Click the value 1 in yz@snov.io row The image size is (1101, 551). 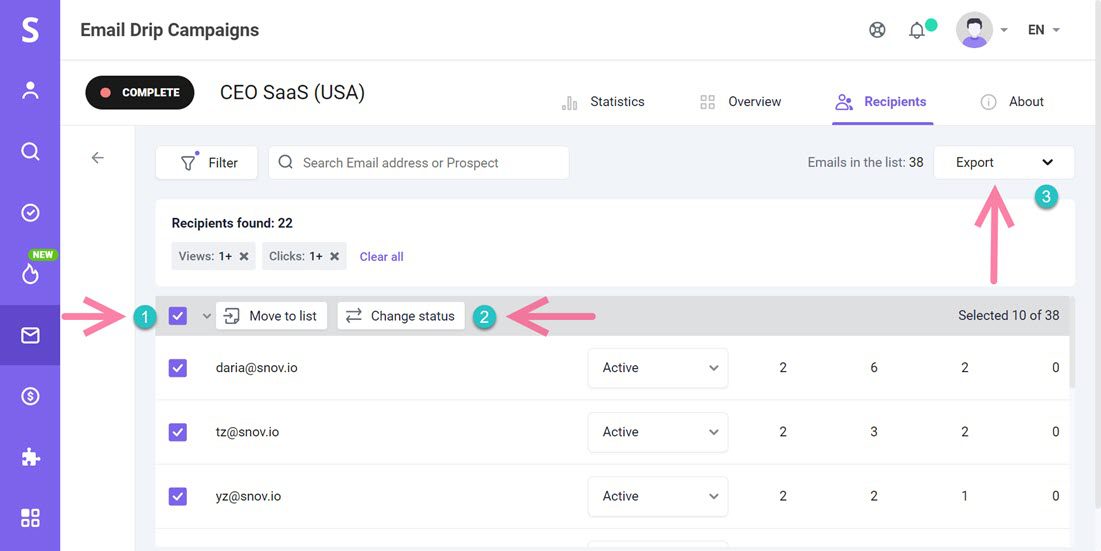965,496
